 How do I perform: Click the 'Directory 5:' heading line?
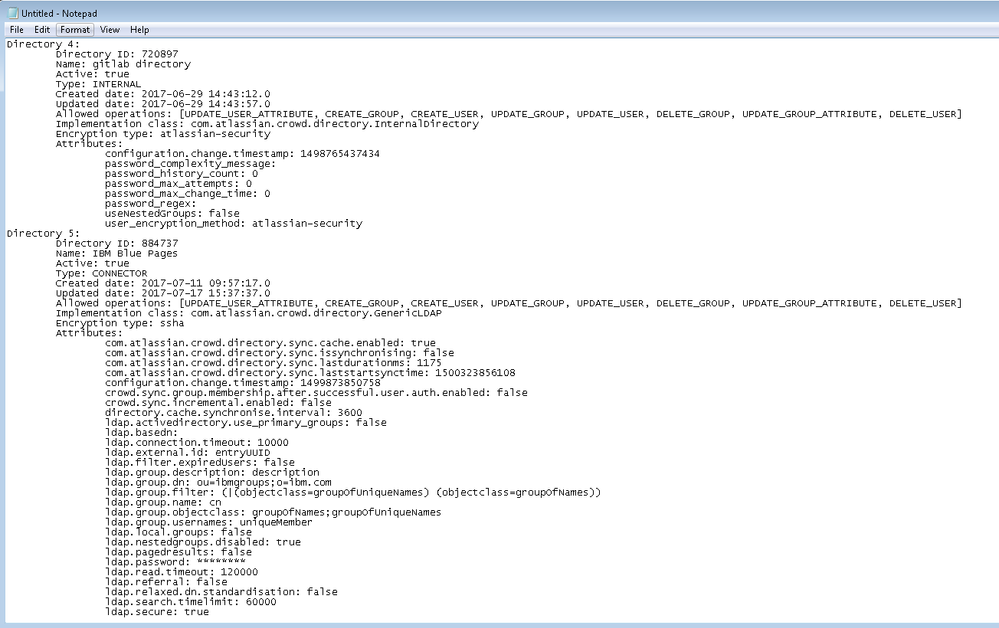[x=43, y=233]
